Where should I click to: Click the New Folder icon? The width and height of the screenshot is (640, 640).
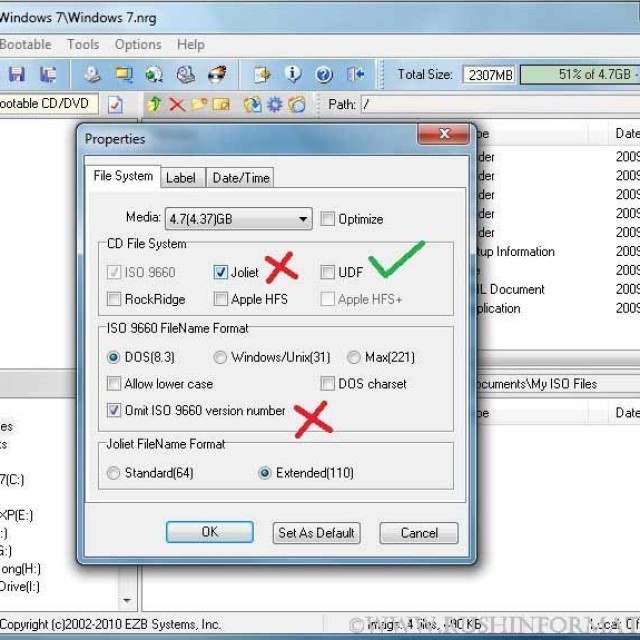199,104
